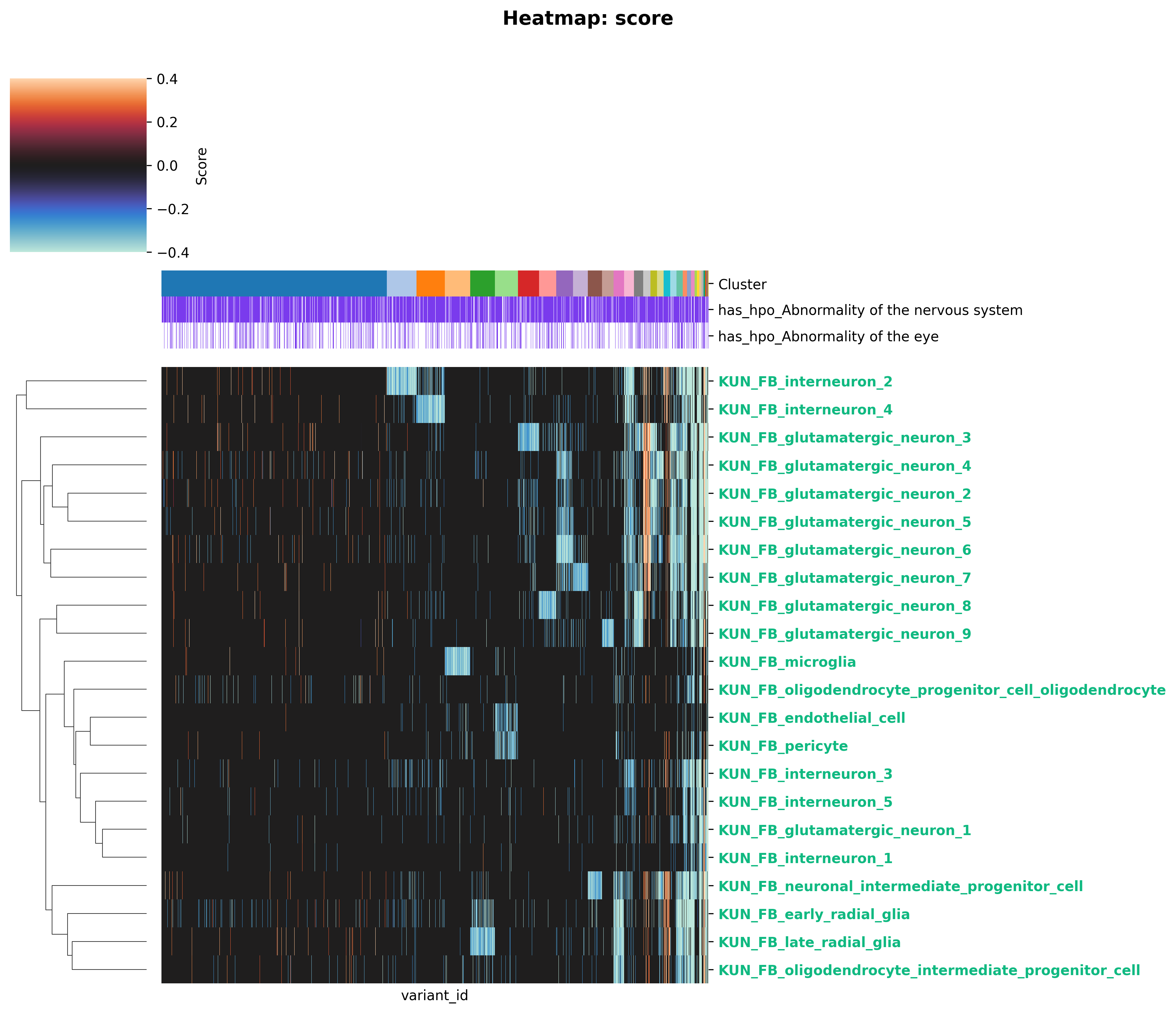
Task: Click the large blue cluster color bar
Action: coord(273,283)
